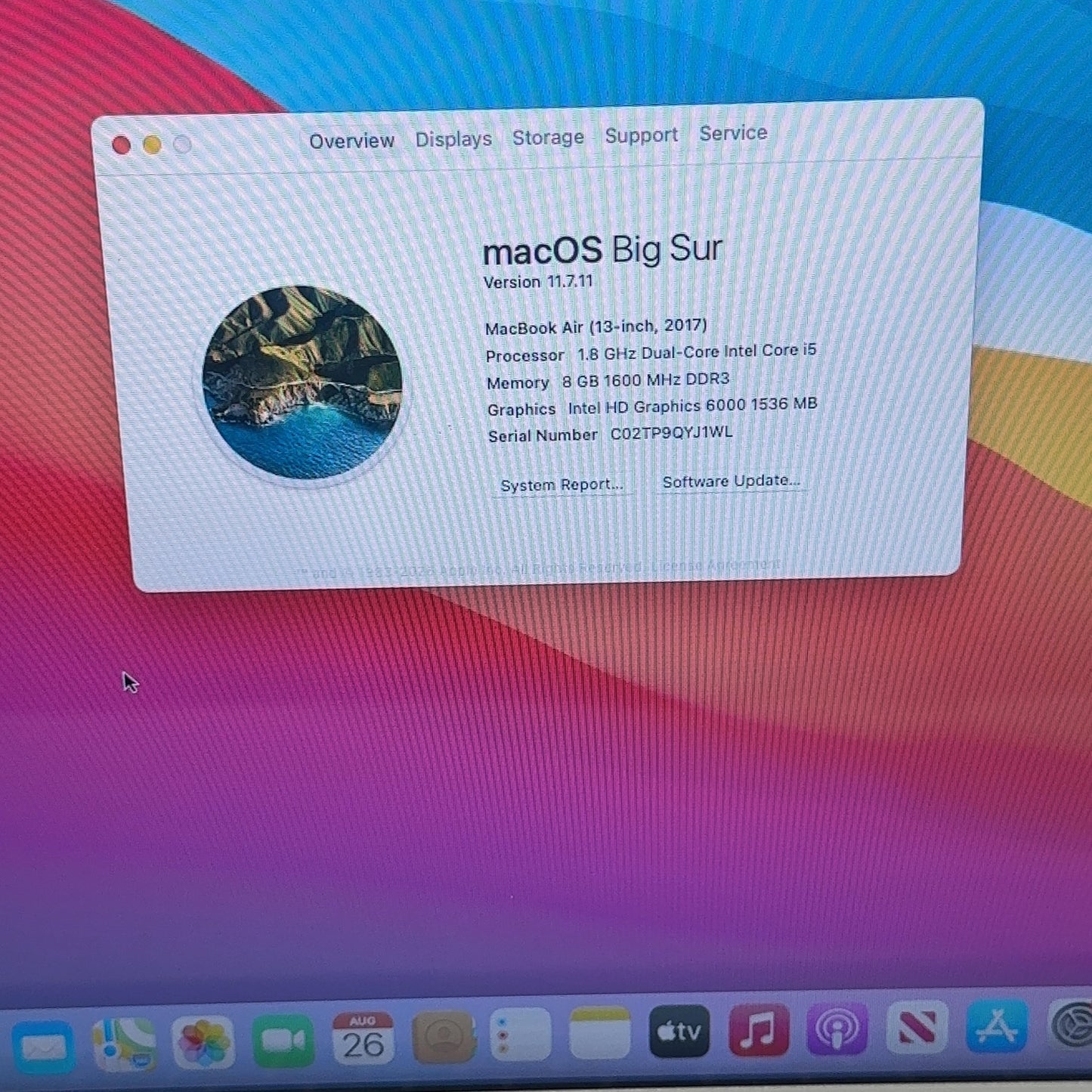Launch Reminders from the Dock

pos(521,1035)
